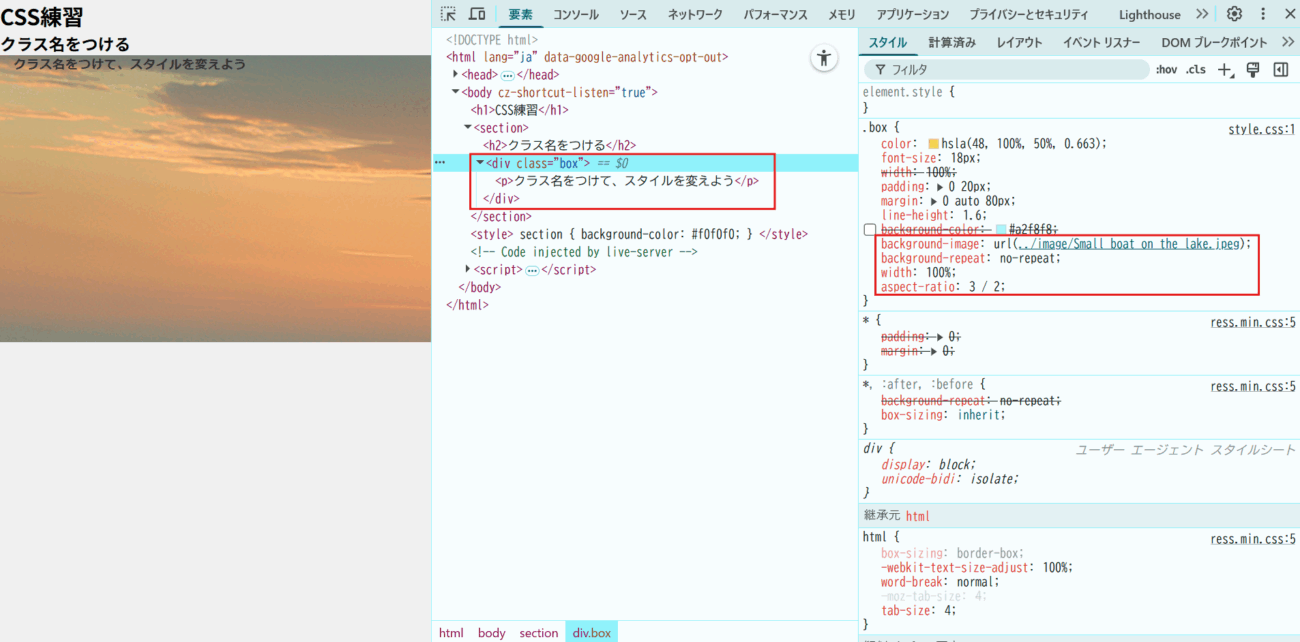Toggle the .cls class editor button
Viewport: 1300px width, 642px height.
tap(1195, 70)
